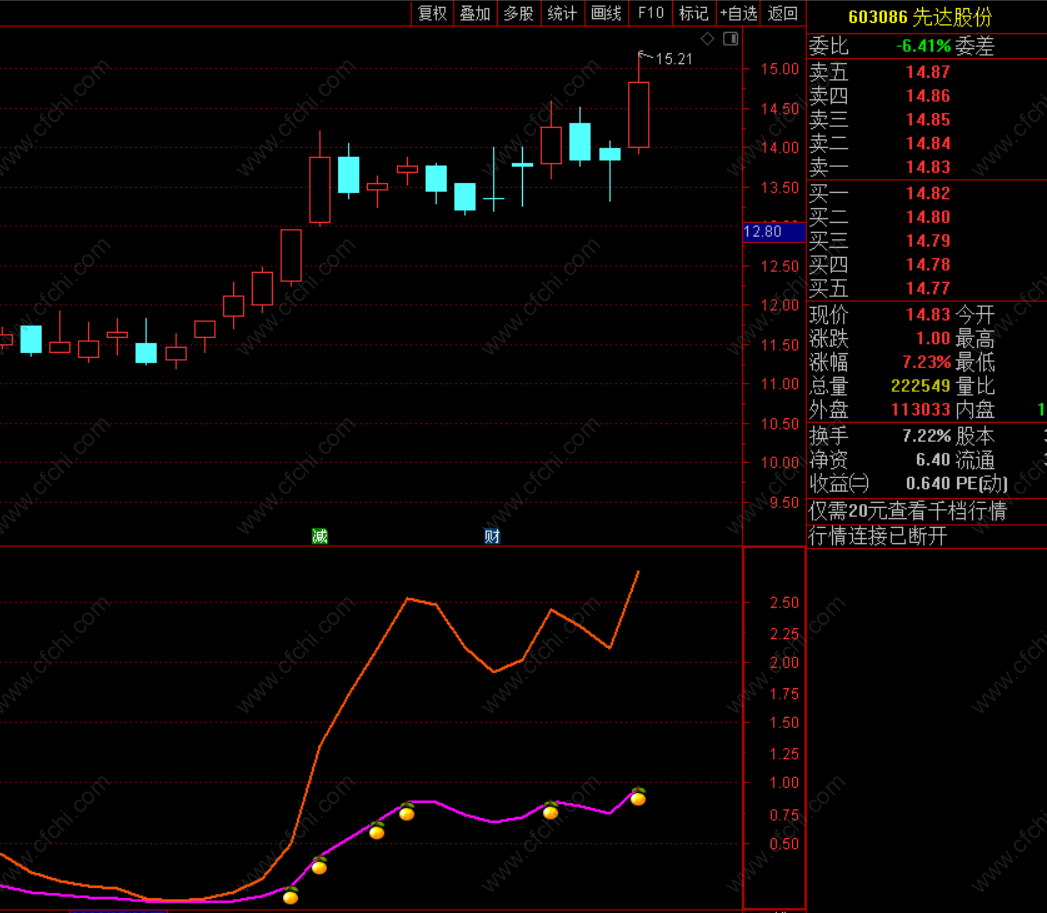Click the 2.50 indicator axis label
Image resolution: width=1047 pixels, height=913 pixels.
pos(785,603)
